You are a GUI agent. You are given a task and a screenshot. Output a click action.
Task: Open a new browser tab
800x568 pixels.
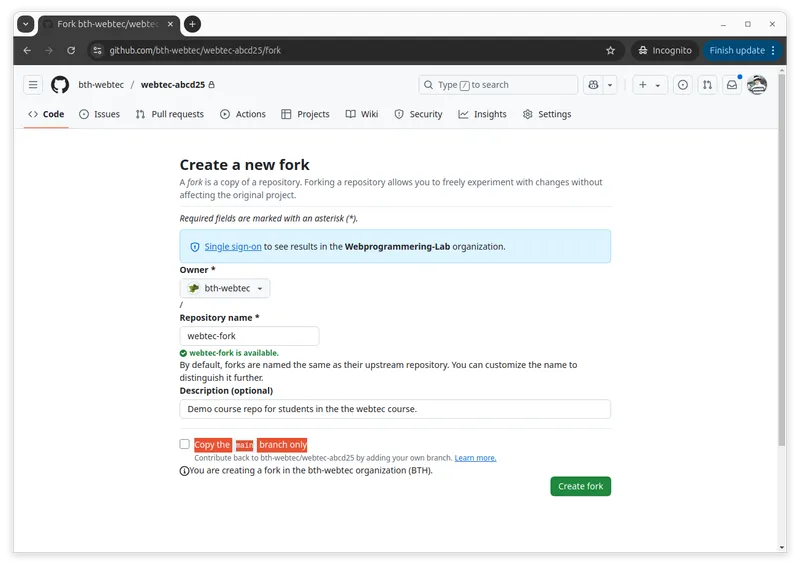tap(192, 24)
